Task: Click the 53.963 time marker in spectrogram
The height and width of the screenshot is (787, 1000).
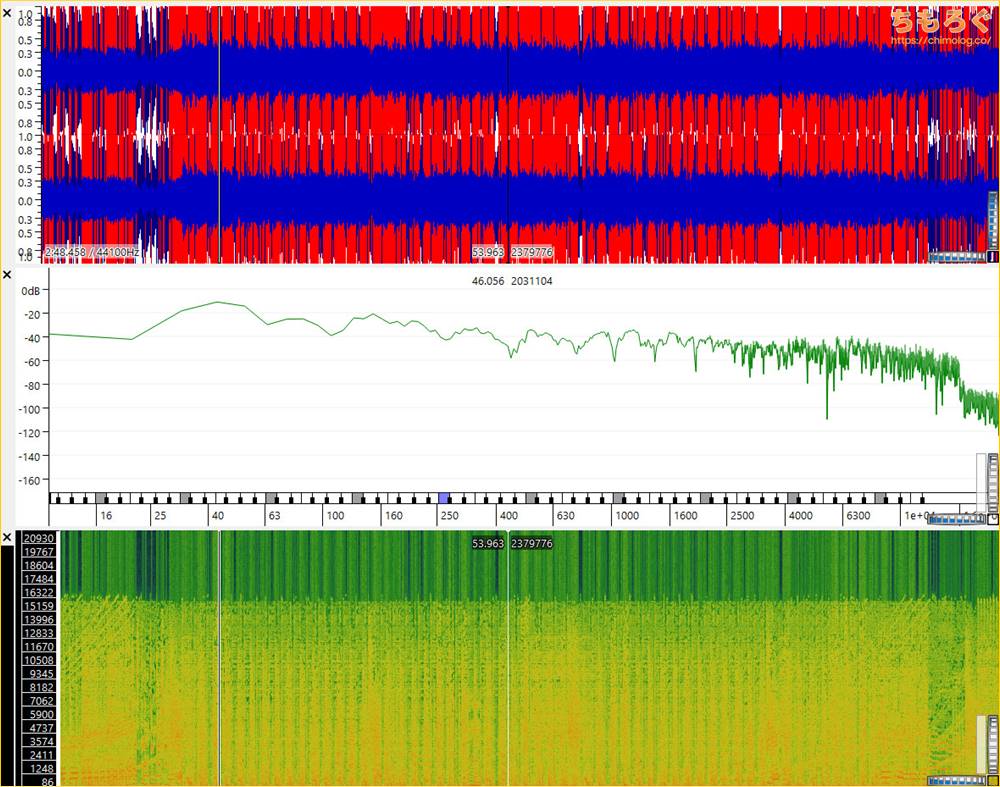Action: [487, 543]
